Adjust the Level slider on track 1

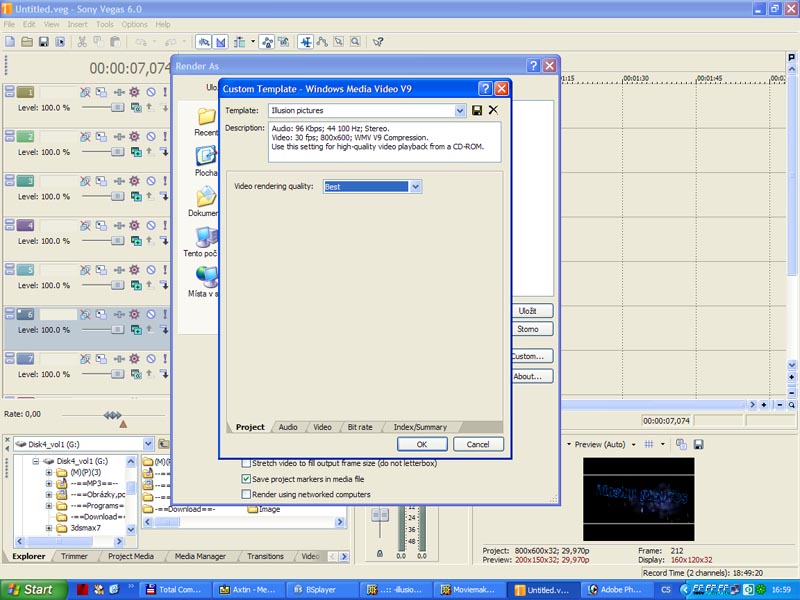coord(117,108)
